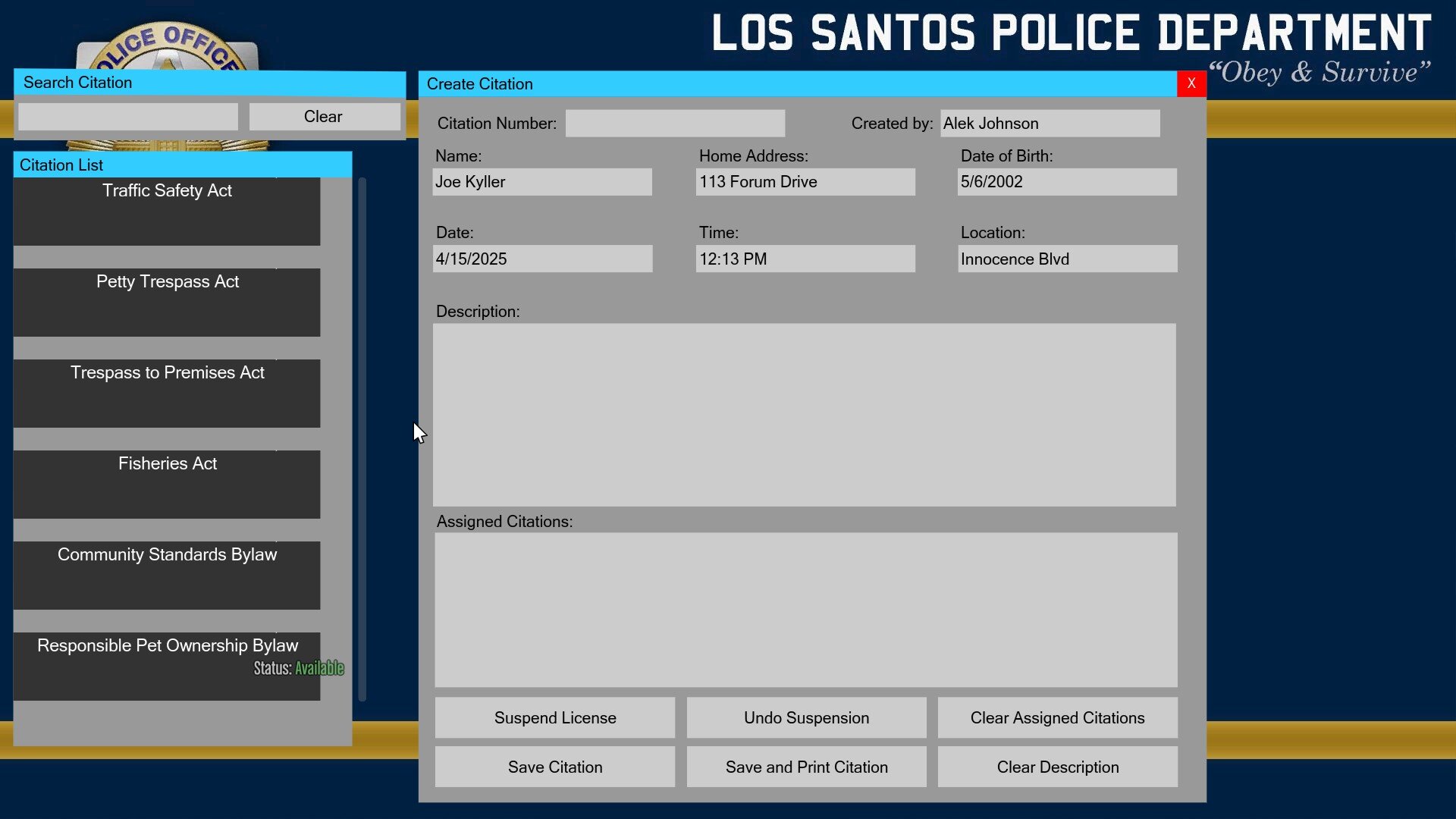
Task: Click the Undo Suspension button
Action: [806, 717]
